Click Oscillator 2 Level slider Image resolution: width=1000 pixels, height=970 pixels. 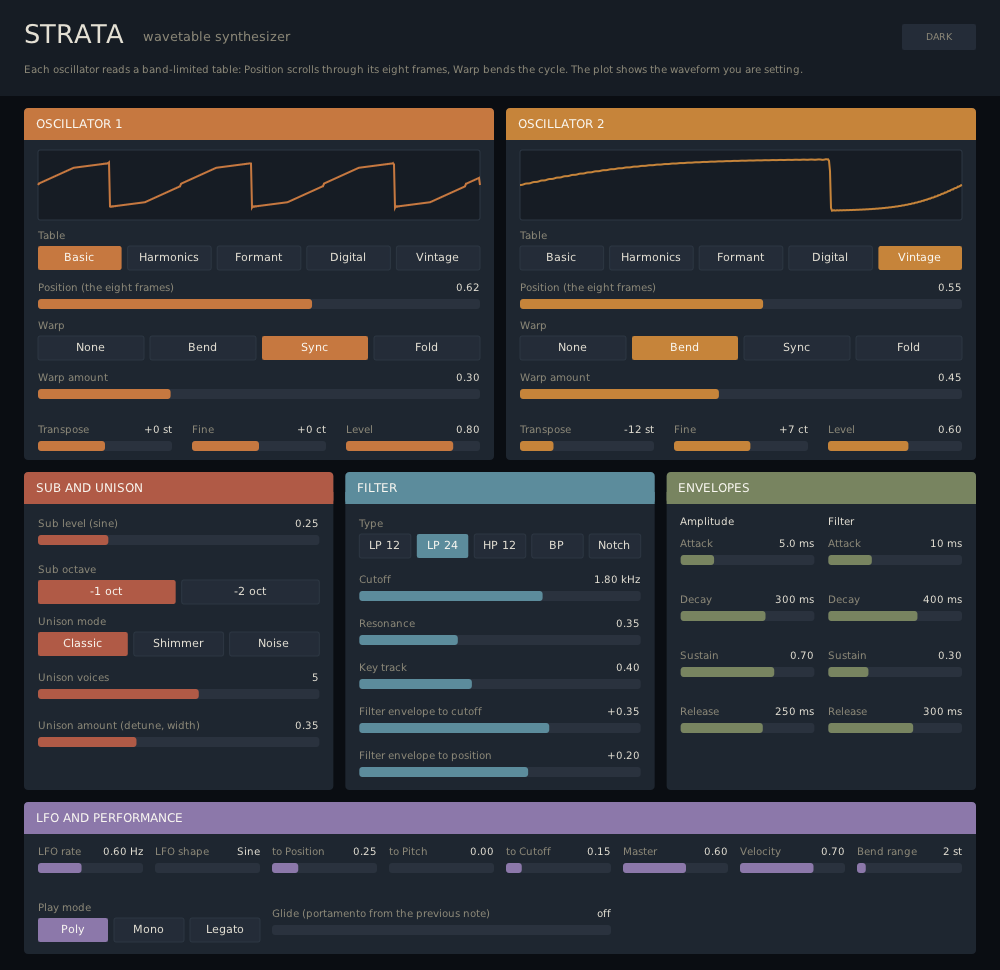(x=895, y=446)
